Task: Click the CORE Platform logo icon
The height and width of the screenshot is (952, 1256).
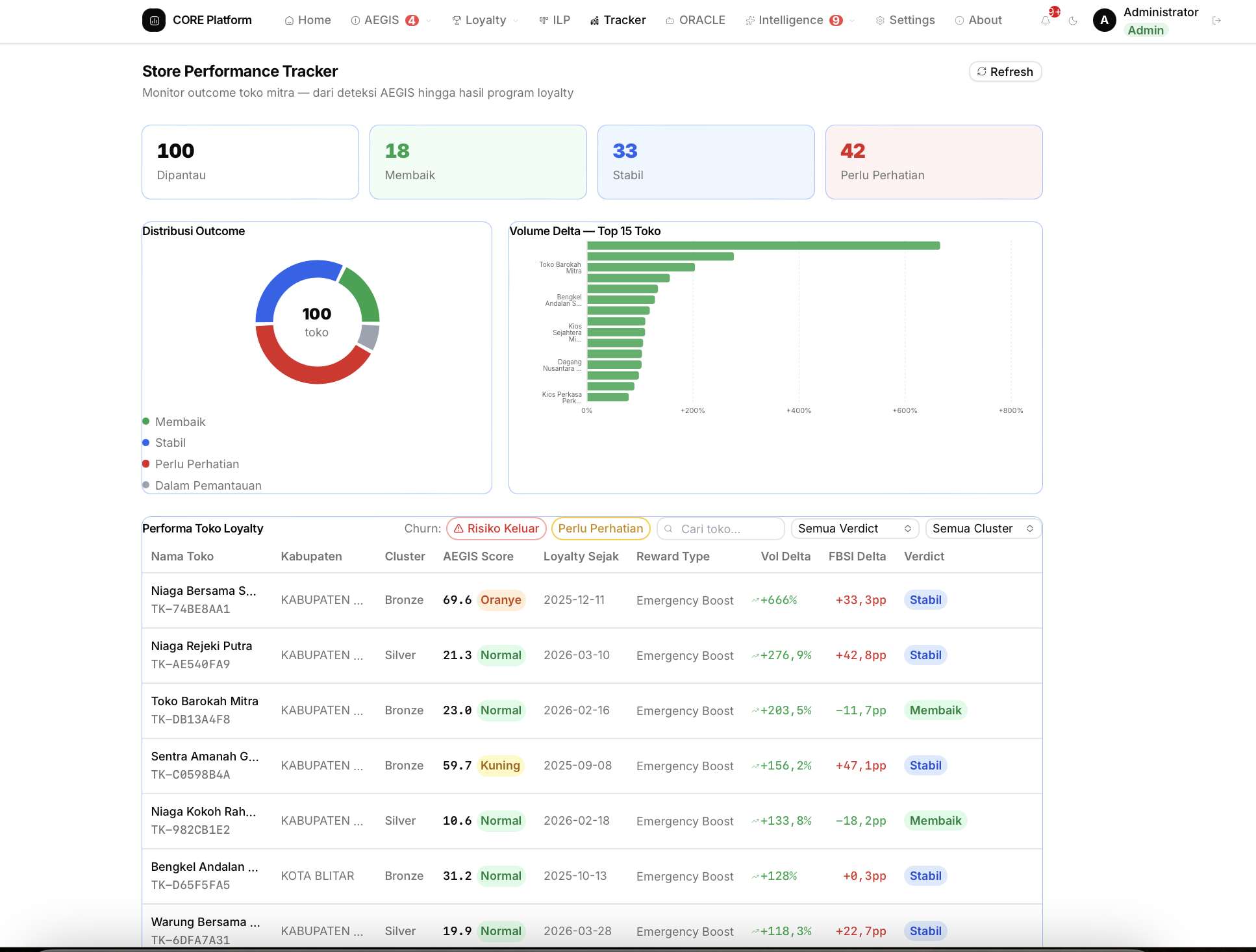Action: 154,20
